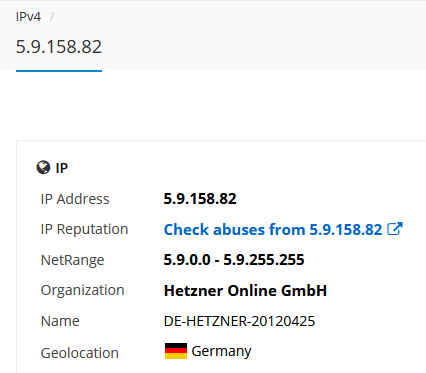Click the IP Address label

[75, 199]
